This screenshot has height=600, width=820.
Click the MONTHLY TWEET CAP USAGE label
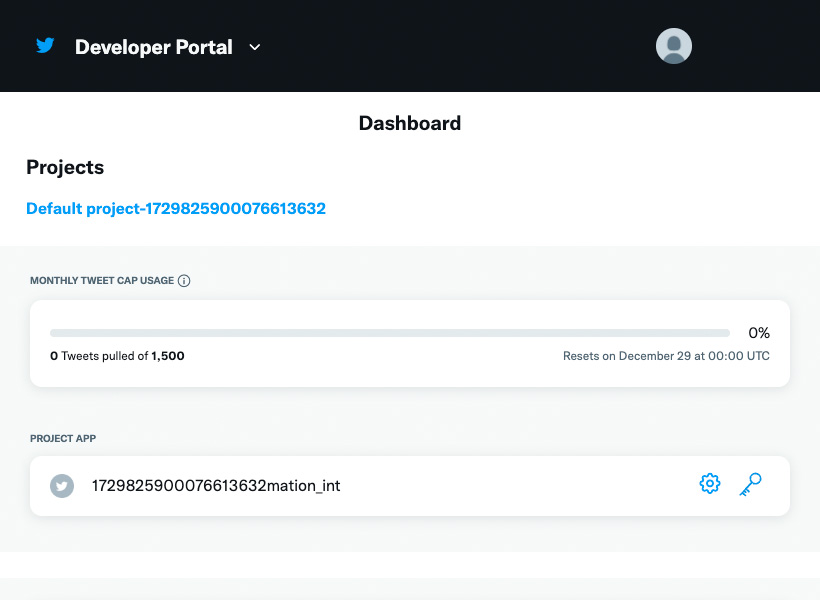(102, 281)
